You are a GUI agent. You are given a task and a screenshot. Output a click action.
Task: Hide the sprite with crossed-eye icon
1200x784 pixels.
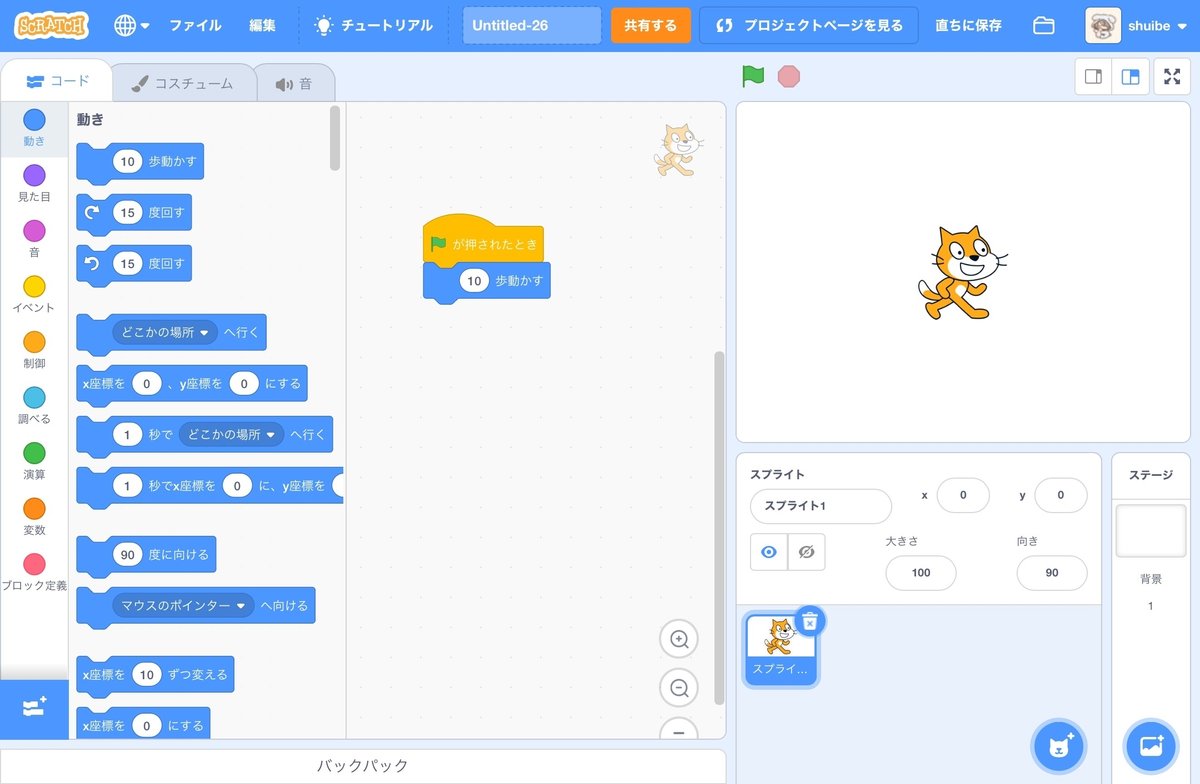coord(806,552)
